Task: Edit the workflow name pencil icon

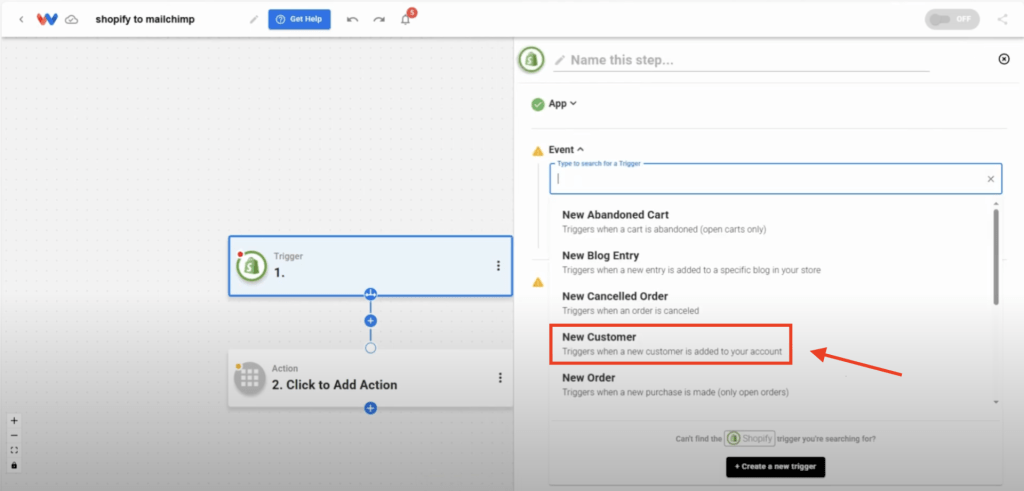Action: [x=254, y=20]
